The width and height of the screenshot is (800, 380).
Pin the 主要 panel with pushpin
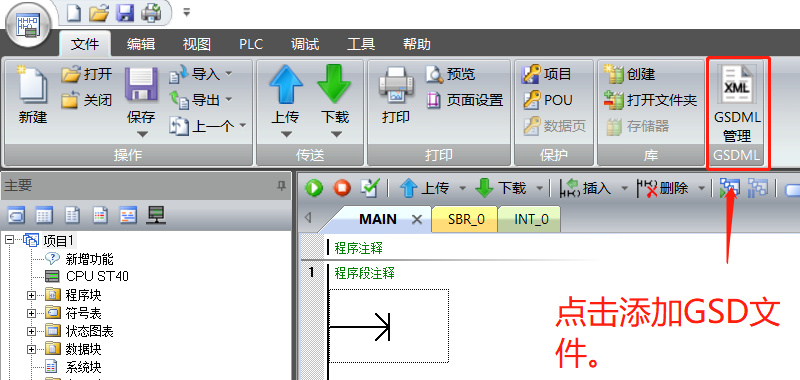click(281, 186)
